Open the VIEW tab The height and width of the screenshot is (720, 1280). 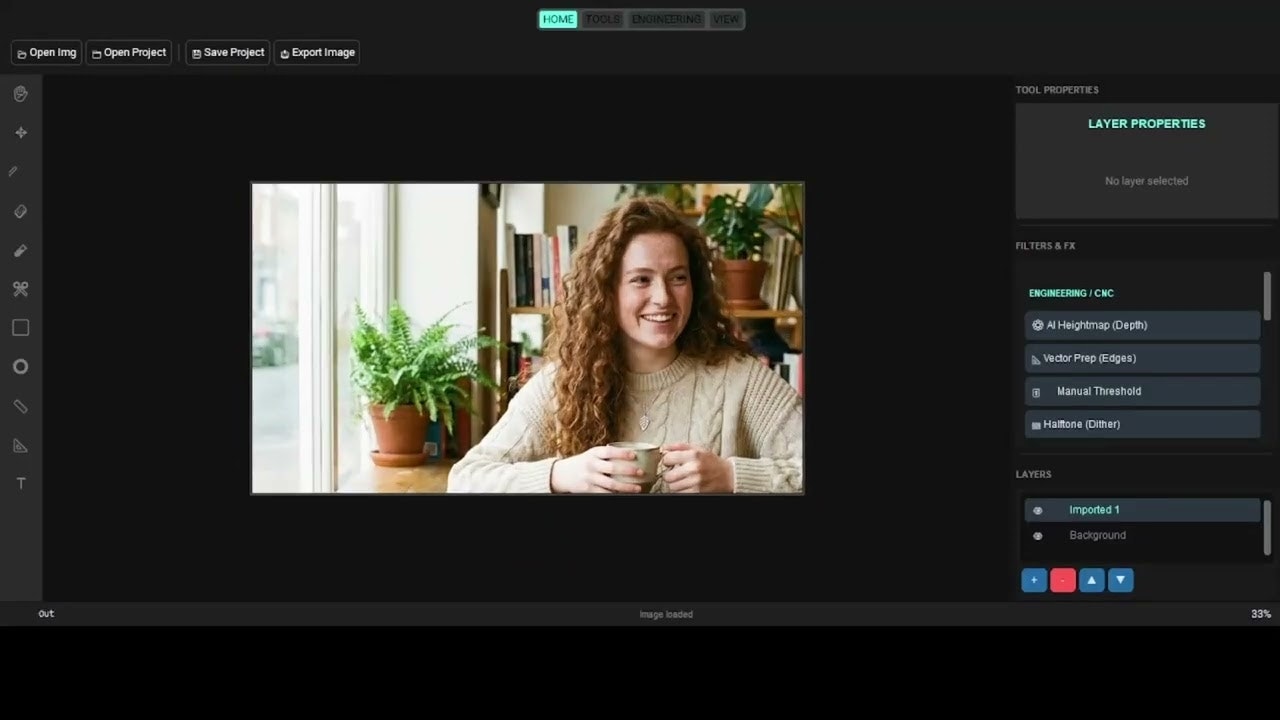click(726, 19)
